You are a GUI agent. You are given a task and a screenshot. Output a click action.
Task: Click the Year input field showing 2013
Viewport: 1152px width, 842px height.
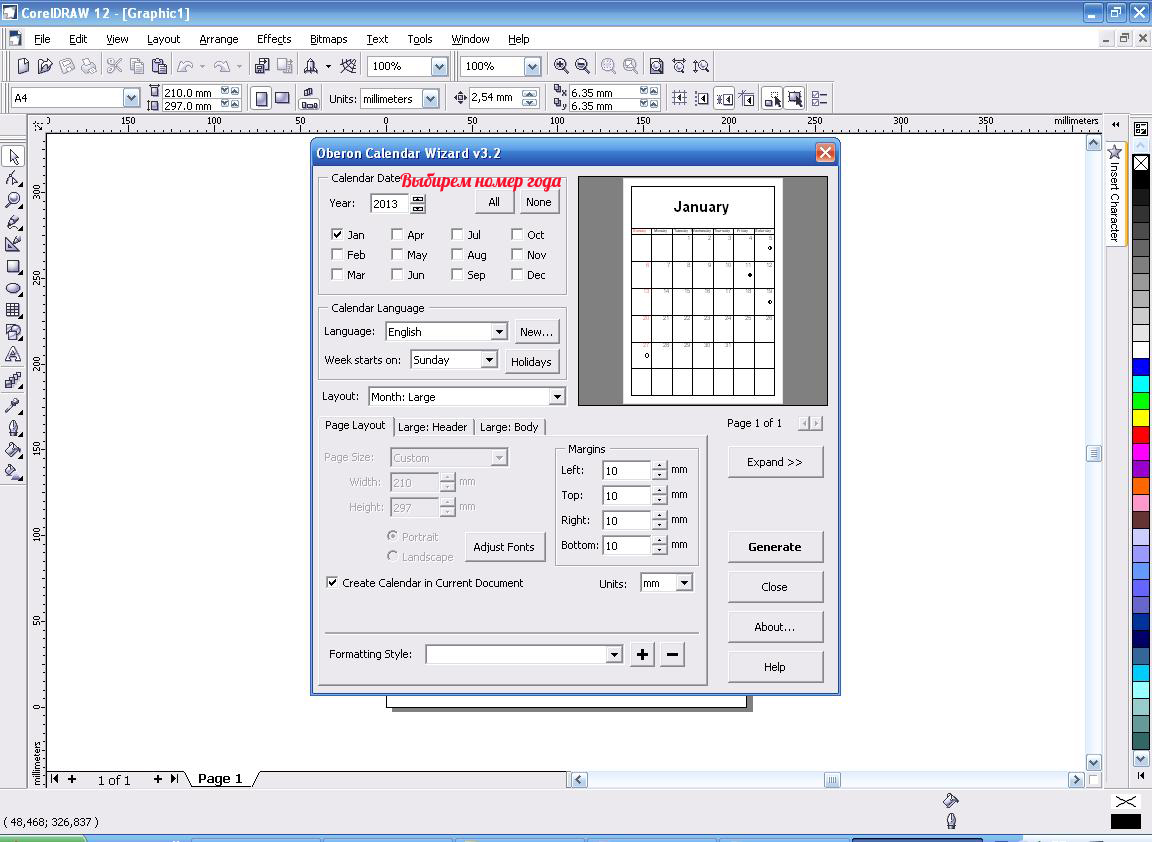point(389,204)
